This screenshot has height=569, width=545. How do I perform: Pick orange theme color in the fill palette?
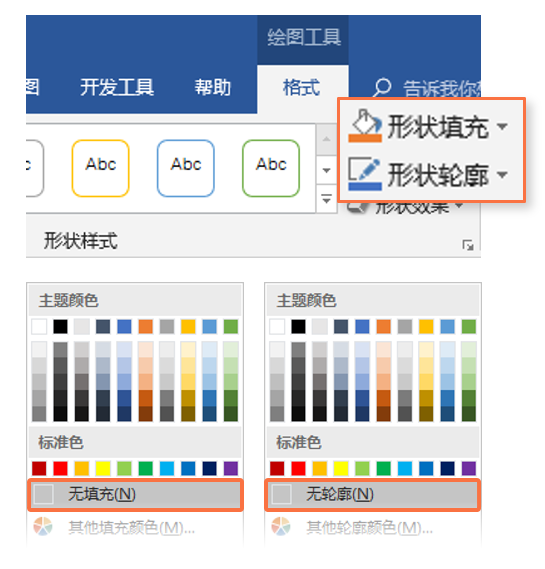[146, 327]
